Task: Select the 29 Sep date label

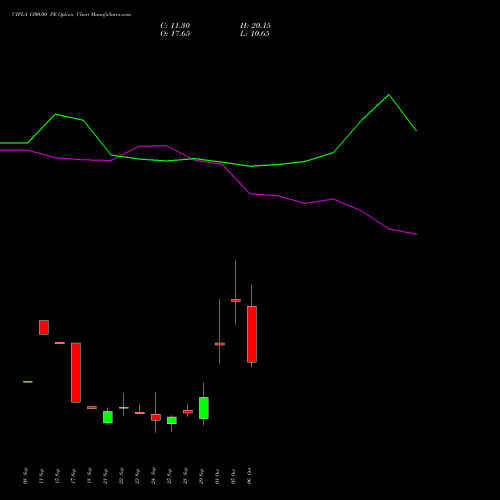Action: (201, 476)
